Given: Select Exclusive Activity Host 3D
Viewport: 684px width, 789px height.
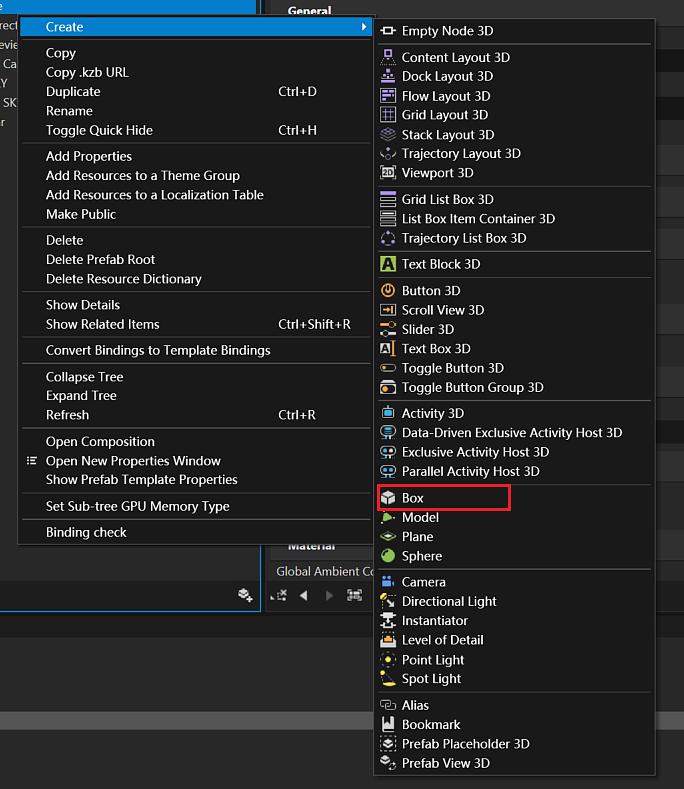Looking at the screenshot, I should click(475, 452).
